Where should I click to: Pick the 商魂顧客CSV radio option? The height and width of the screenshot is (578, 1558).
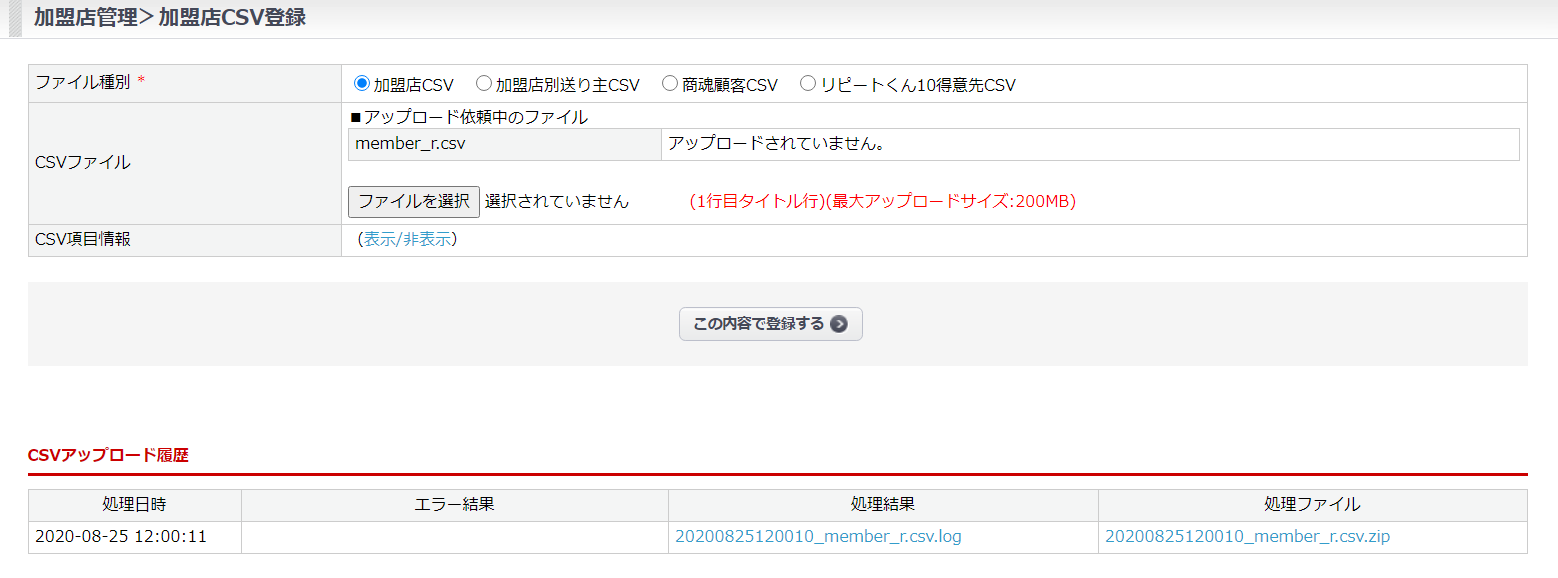point(670,84)
